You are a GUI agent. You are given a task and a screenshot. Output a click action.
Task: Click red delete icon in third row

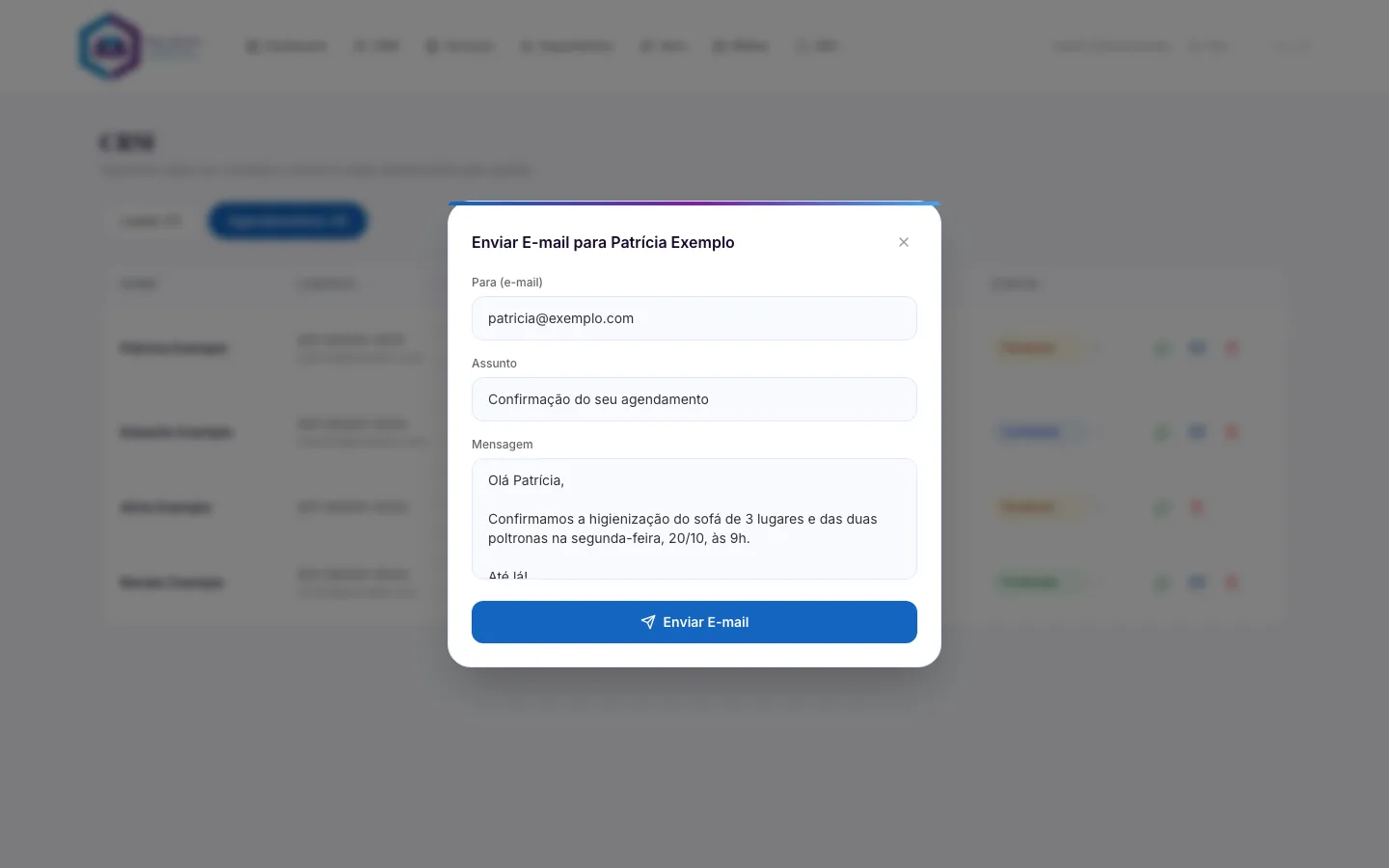1197,507
